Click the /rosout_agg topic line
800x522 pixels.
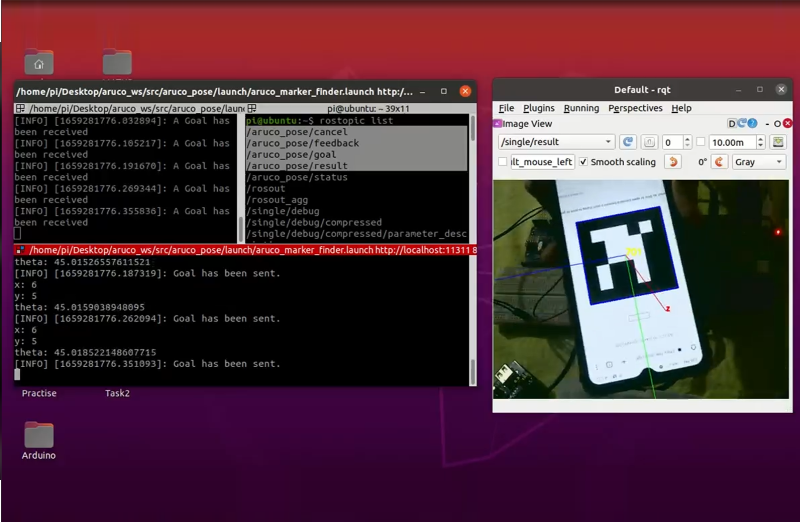(x=277, y=200)
